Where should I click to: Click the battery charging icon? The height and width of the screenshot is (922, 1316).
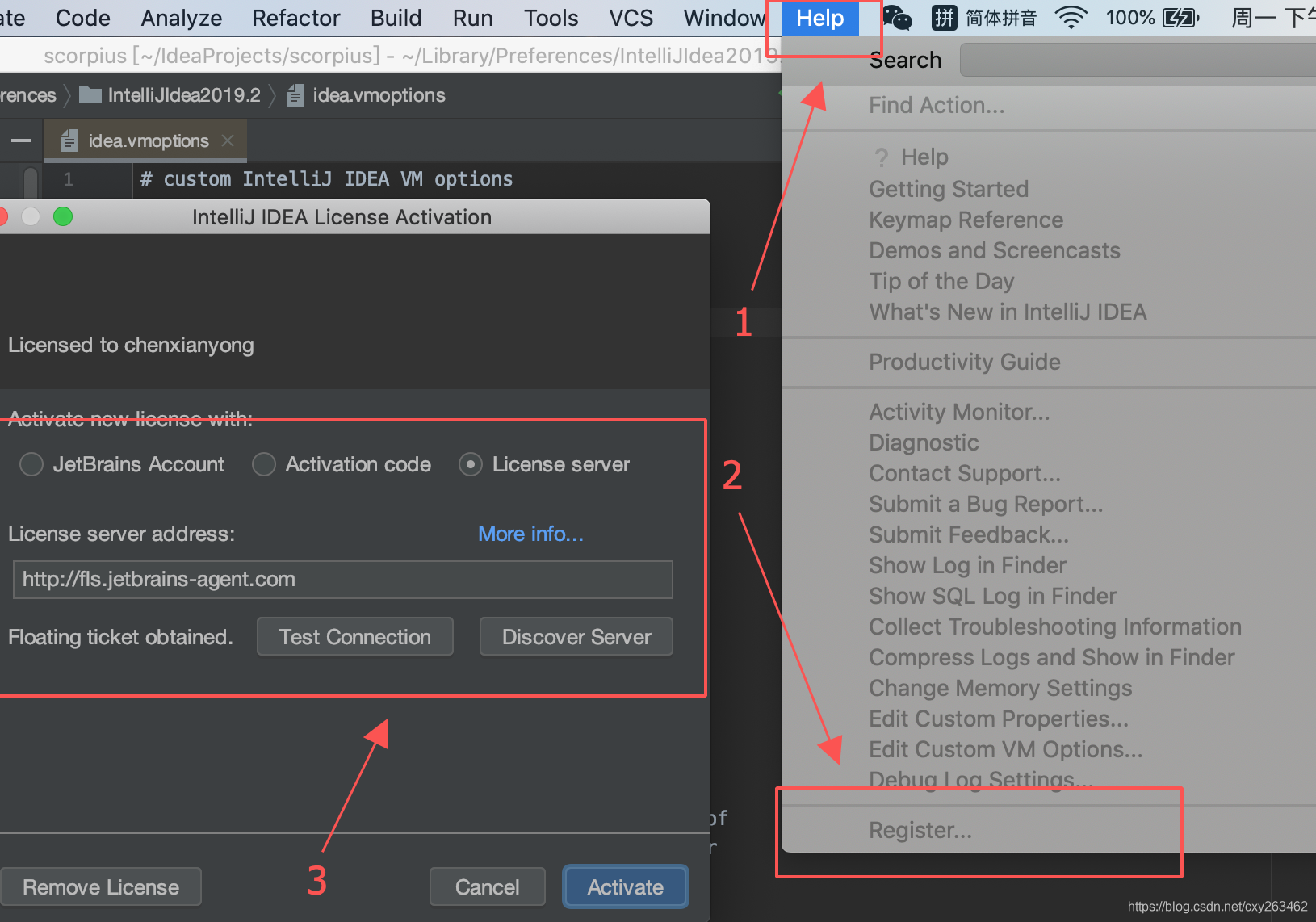[1180, 18]
